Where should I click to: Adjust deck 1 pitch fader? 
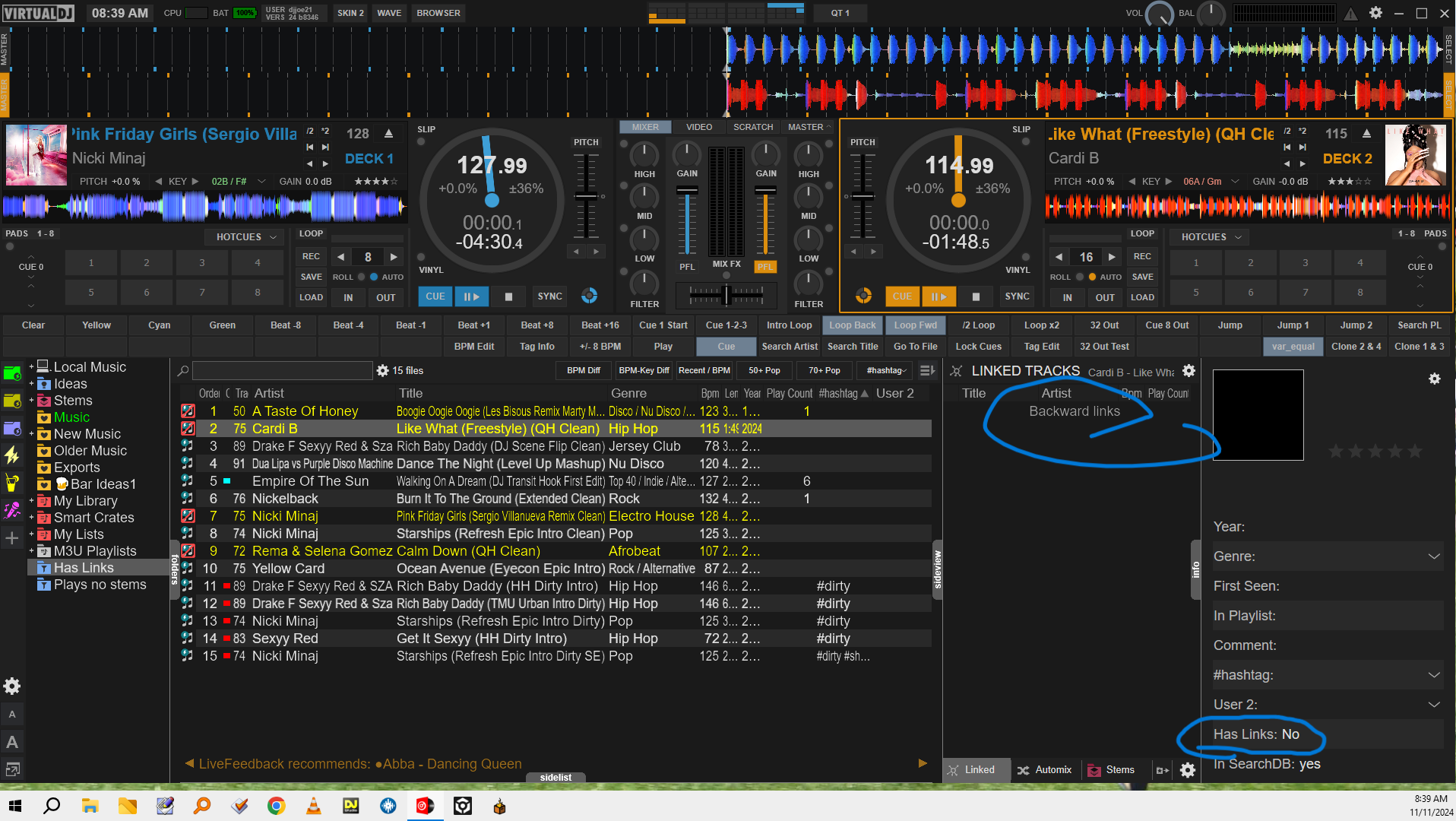tap(586, 196)
